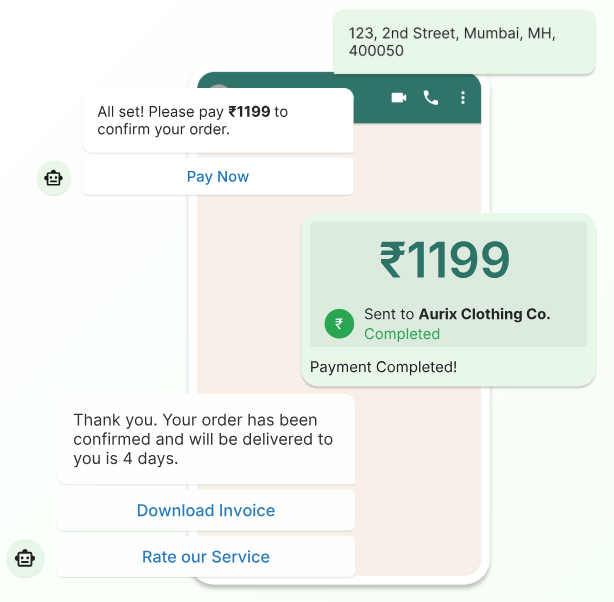Click the 'Payment Completed!' caption text
This screenshot has height=602, width=614.
[x=383, y=367]
